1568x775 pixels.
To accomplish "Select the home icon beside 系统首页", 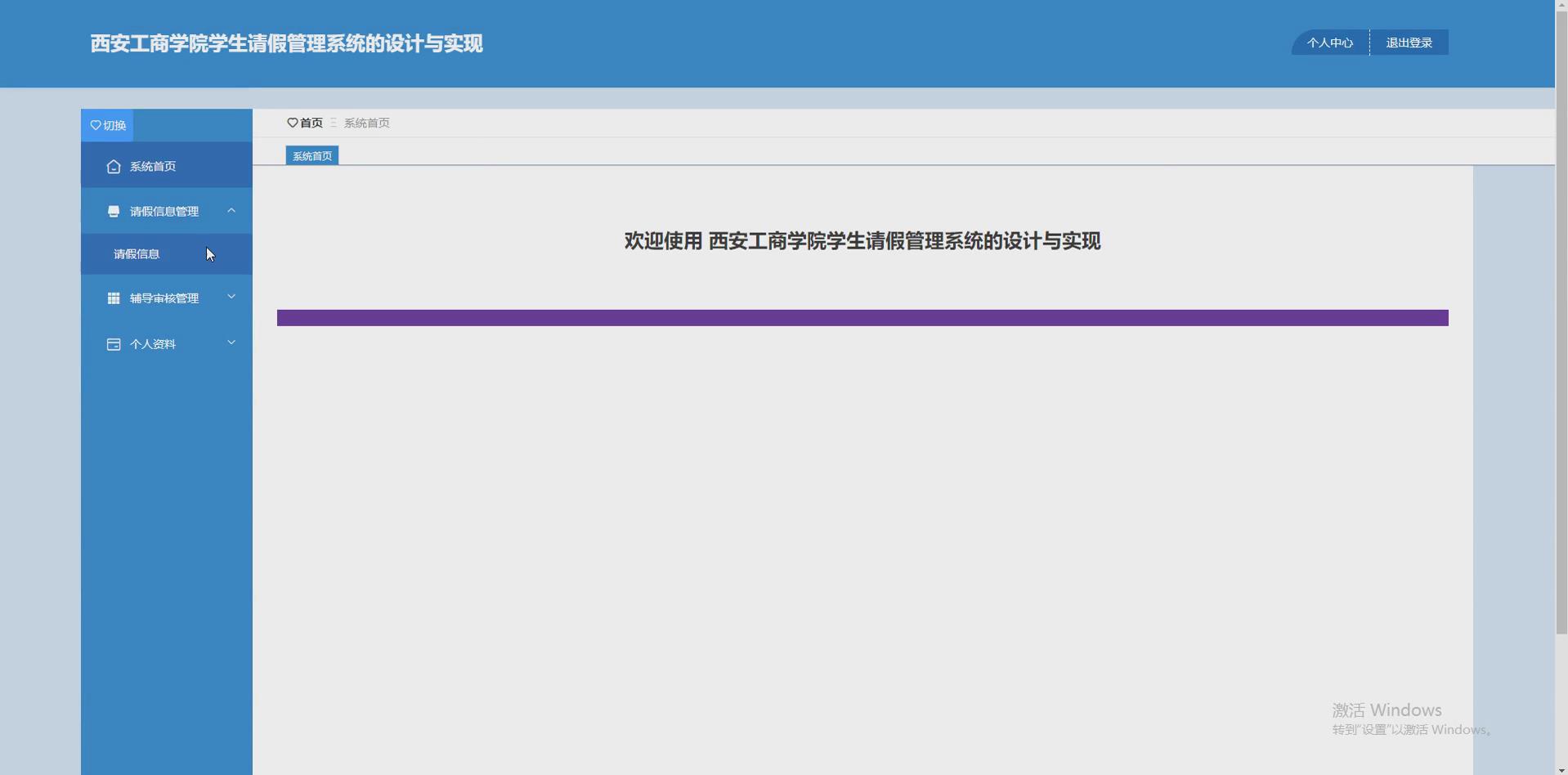I will pos(113,166).
